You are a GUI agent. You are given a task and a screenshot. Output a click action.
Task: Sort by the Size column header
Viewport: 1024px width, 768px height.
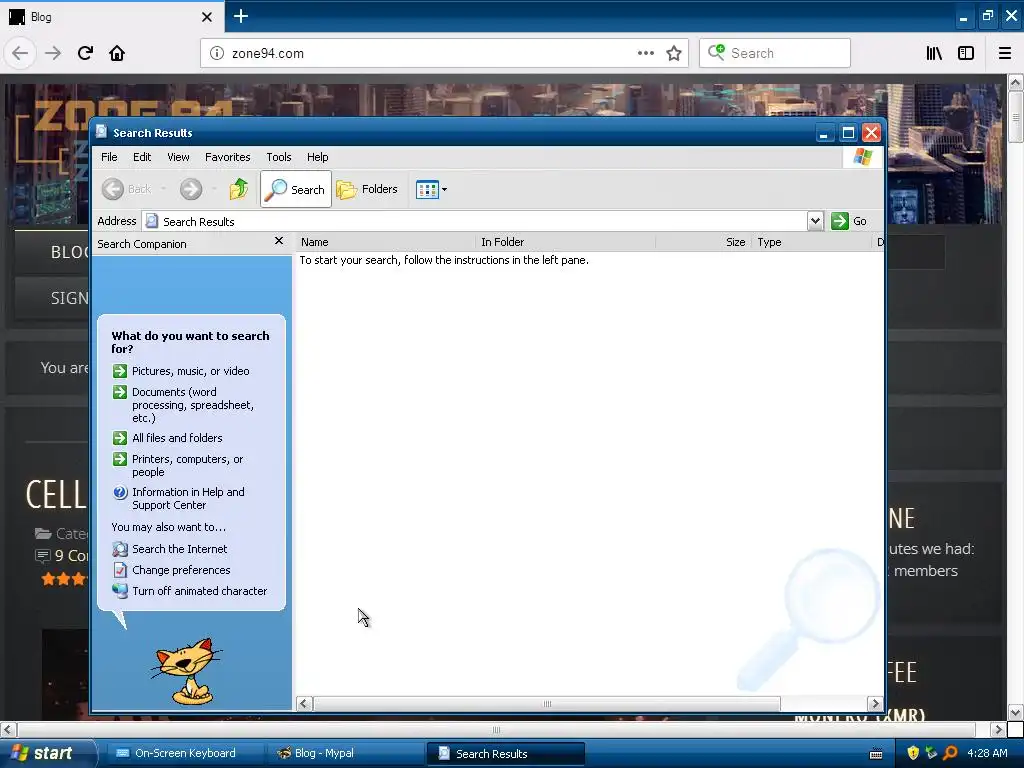(x=703, y=242)
